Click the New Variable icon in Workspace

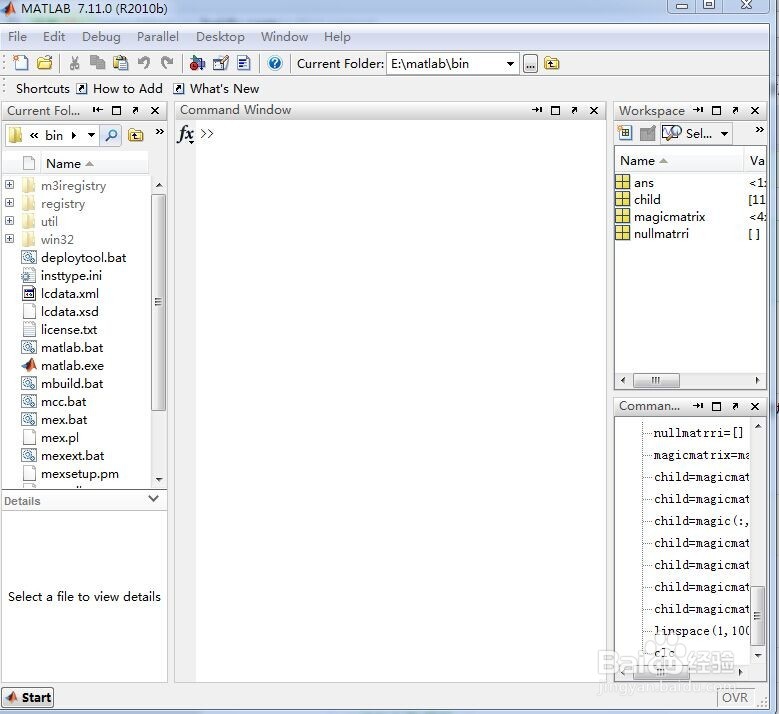tap(624, 133)
